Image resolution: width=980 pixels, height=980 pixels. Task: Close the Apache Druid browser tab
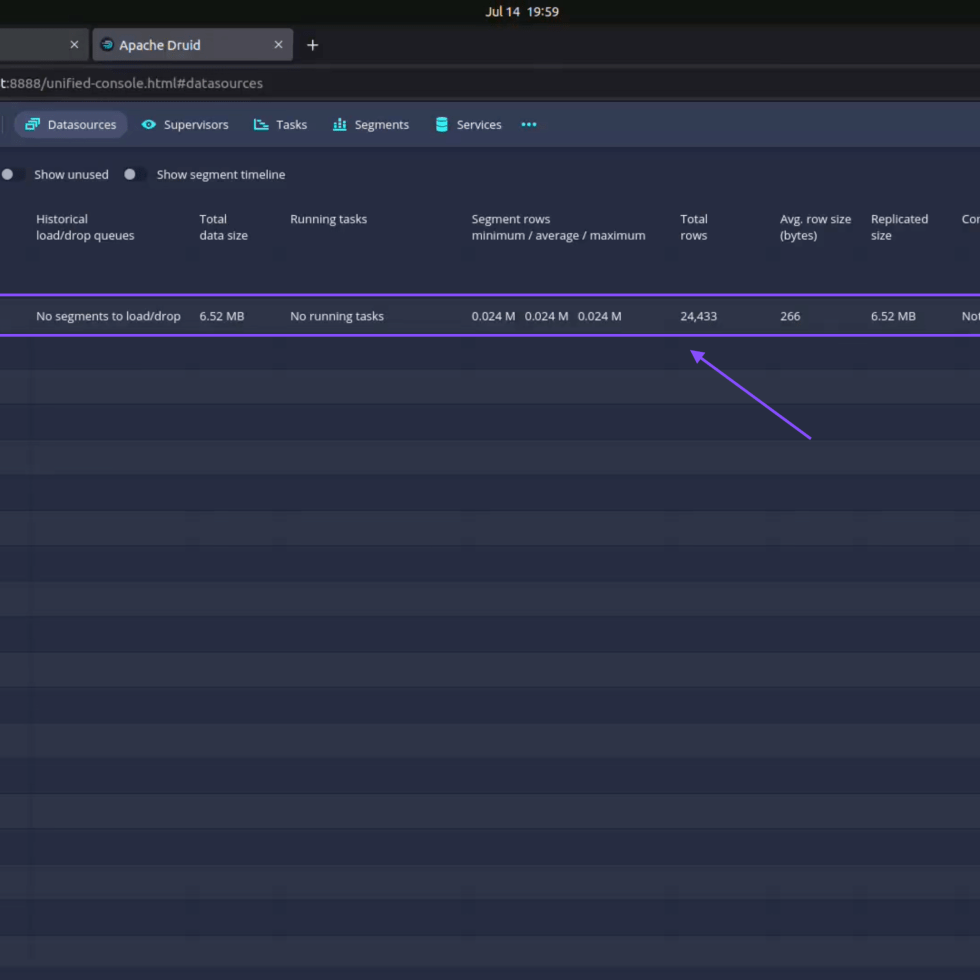(279, 45)
